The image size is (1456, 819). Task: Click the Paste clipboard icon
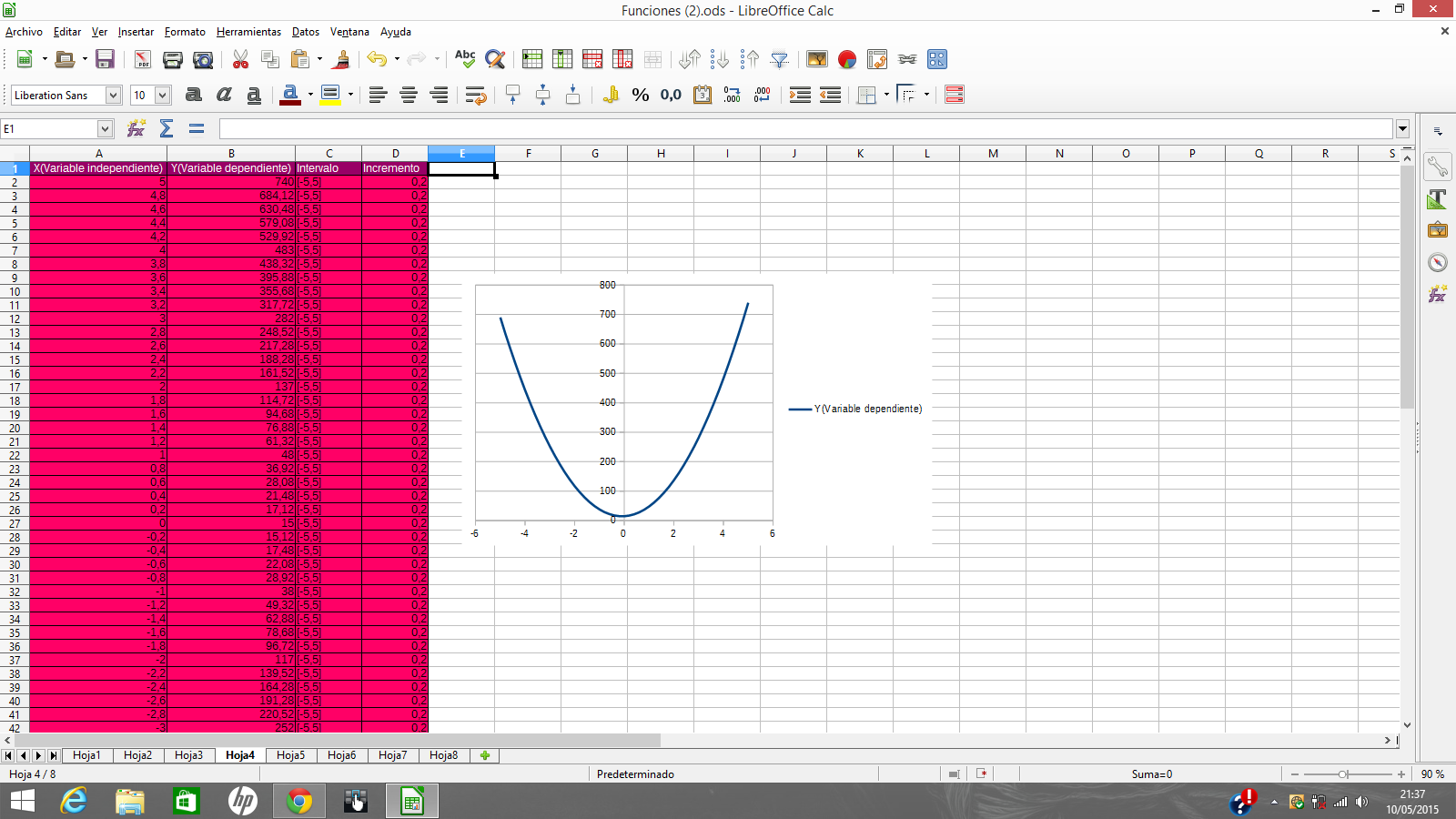[x=299, y=59]
